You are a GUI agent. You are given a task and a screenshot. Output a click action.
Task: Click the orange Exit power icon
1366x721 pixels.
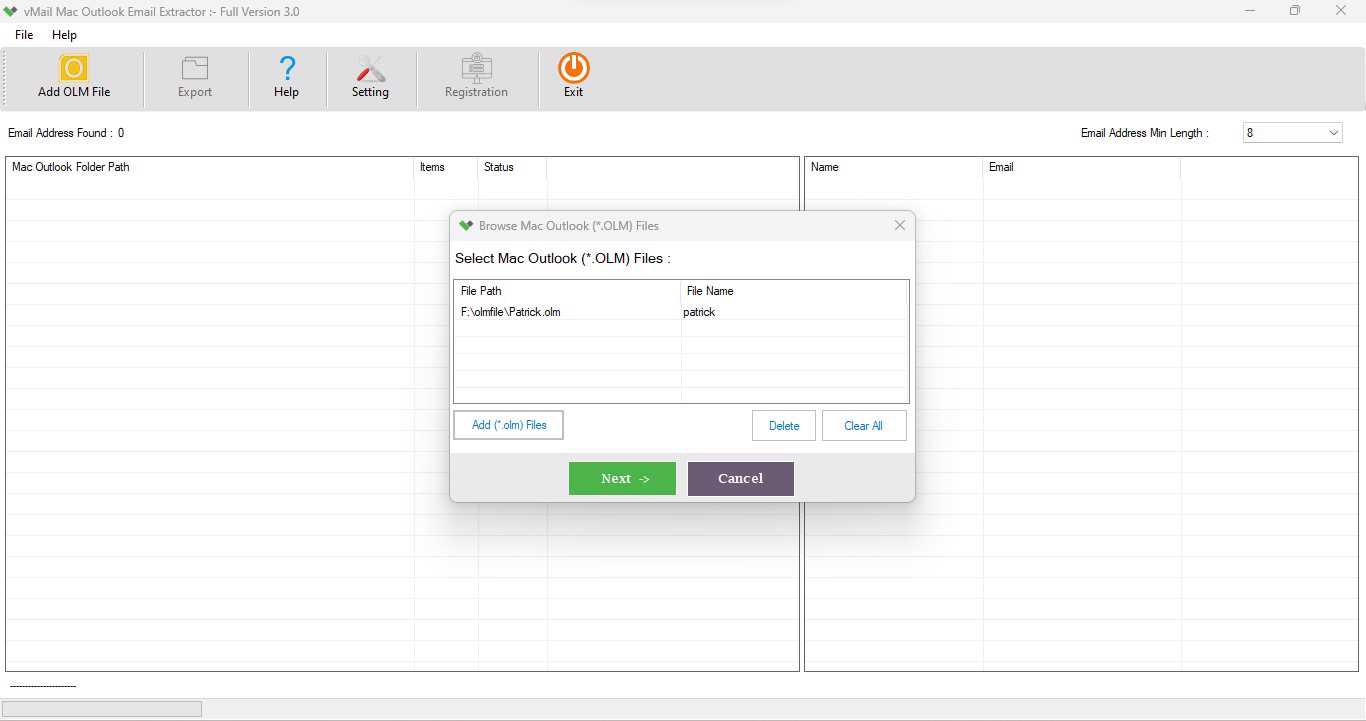573,68
